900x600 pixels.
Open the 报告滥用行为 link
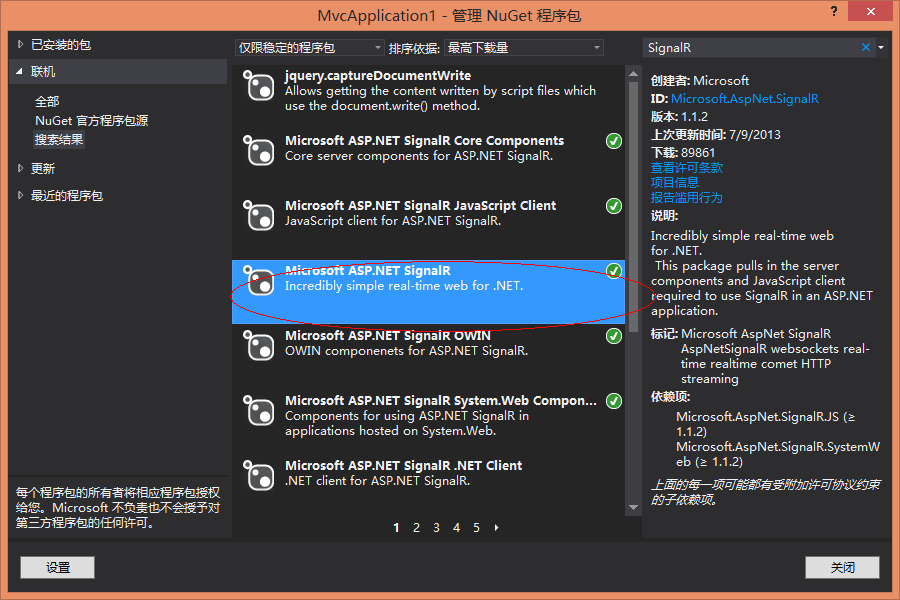coord(686,198)
